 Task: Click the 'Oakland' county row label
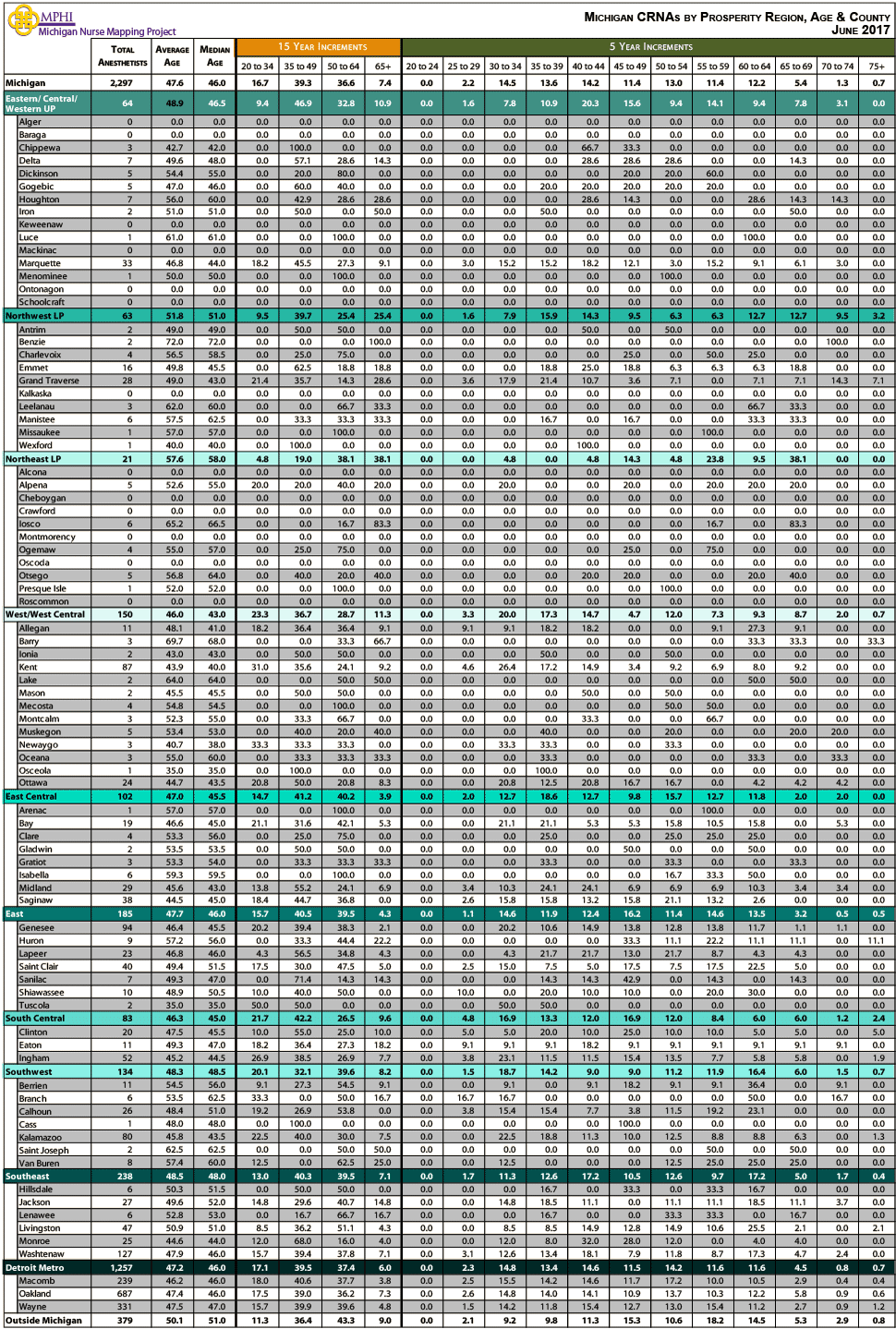point(37,1294)
